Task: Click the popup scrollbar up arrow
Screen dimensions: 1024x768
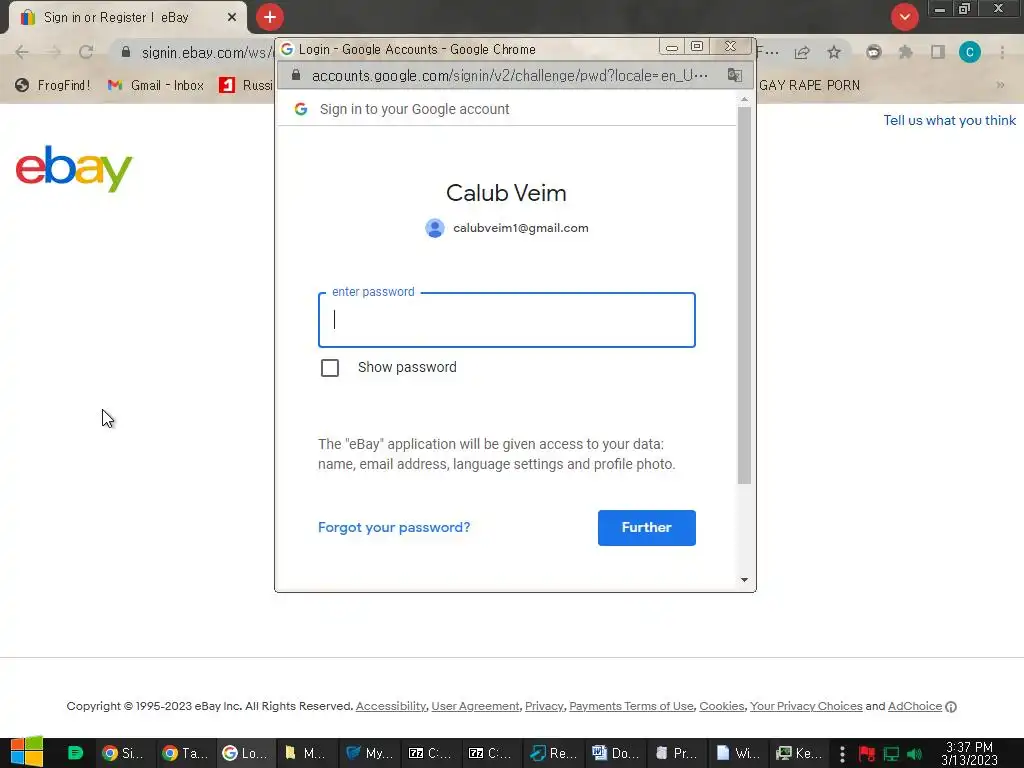Action: tap(744, 99)
